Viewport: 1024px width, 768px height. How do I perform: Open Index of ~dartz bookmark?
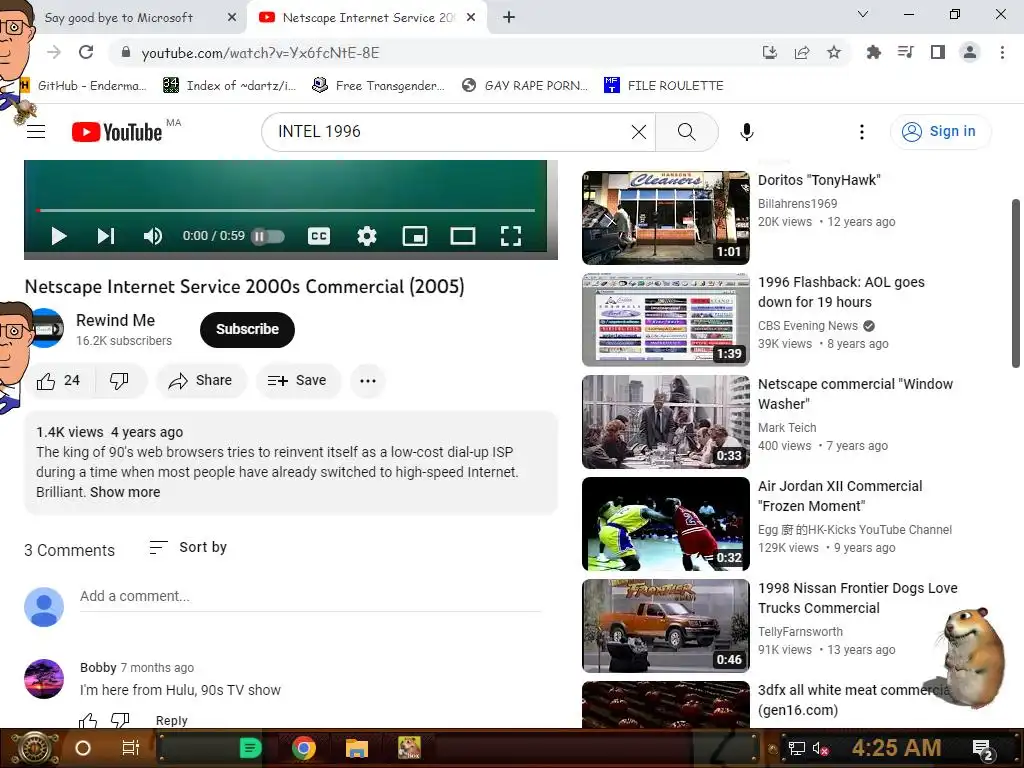[x=229, y=86]
